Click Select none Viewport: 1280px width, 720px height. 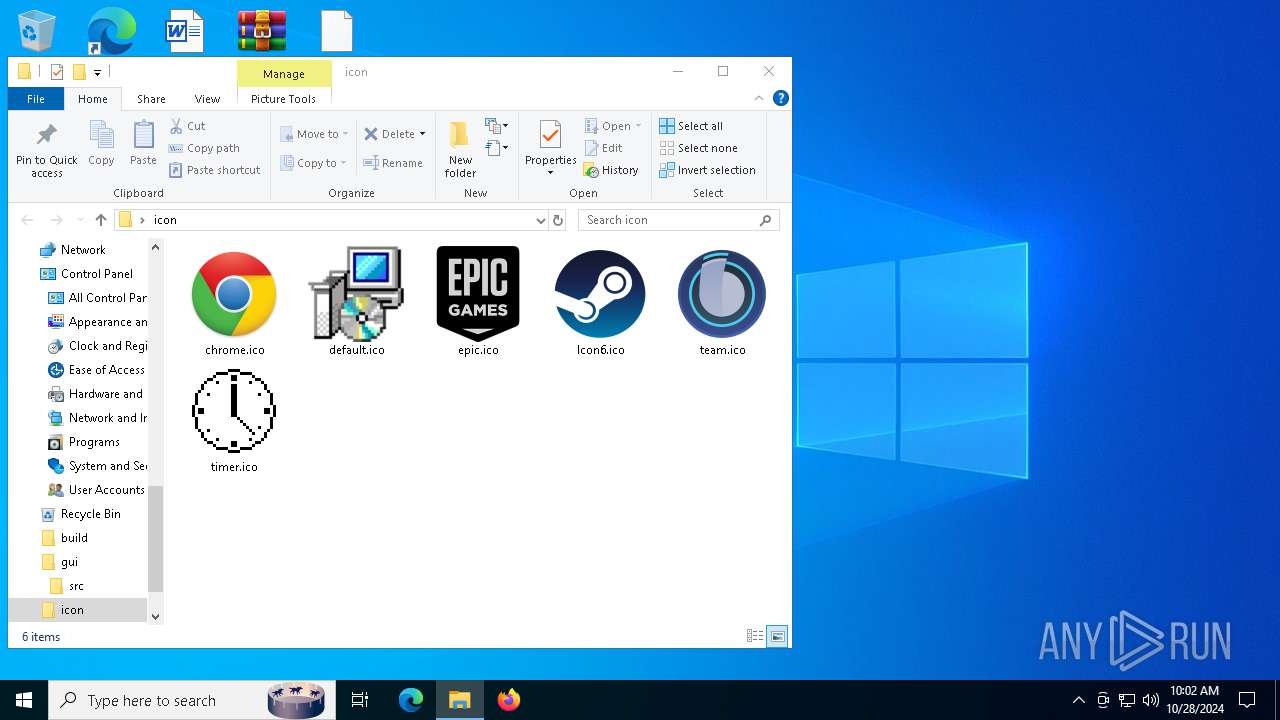pos(698,148)
